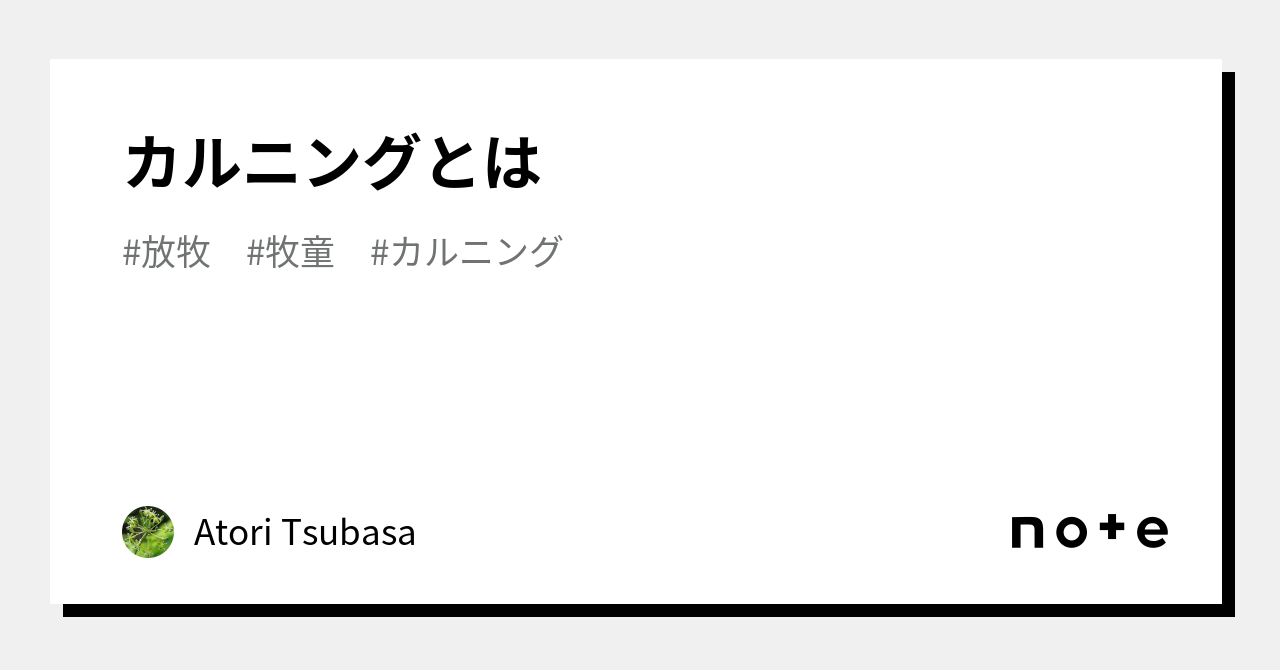This screenshot has height=670, width=1280.
Task: Click the note logo
Action: [x=1089, y=532]
